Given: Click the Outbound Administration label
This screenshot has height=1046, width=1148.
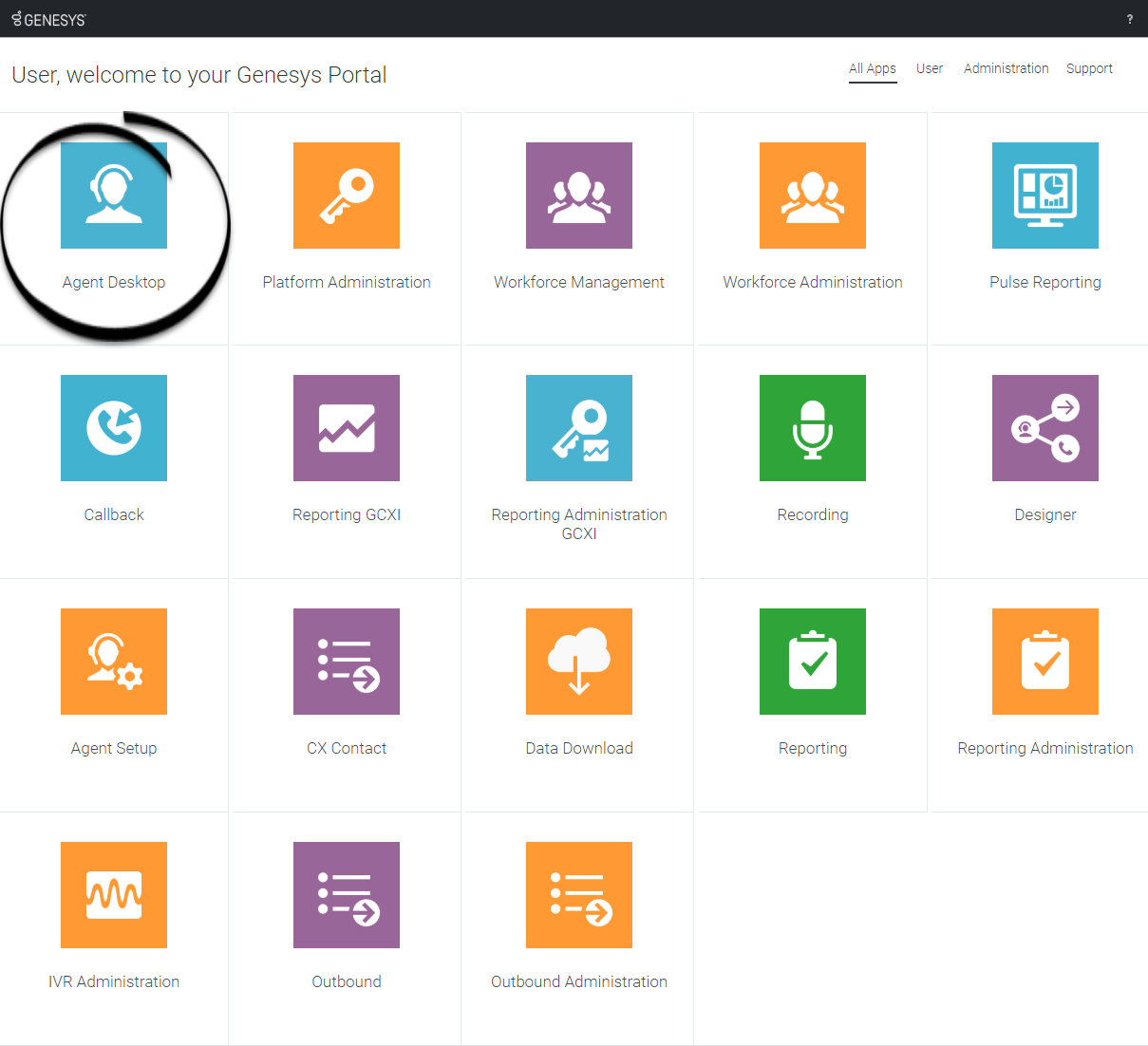Looking at the screenshot, I should point(579,981).
